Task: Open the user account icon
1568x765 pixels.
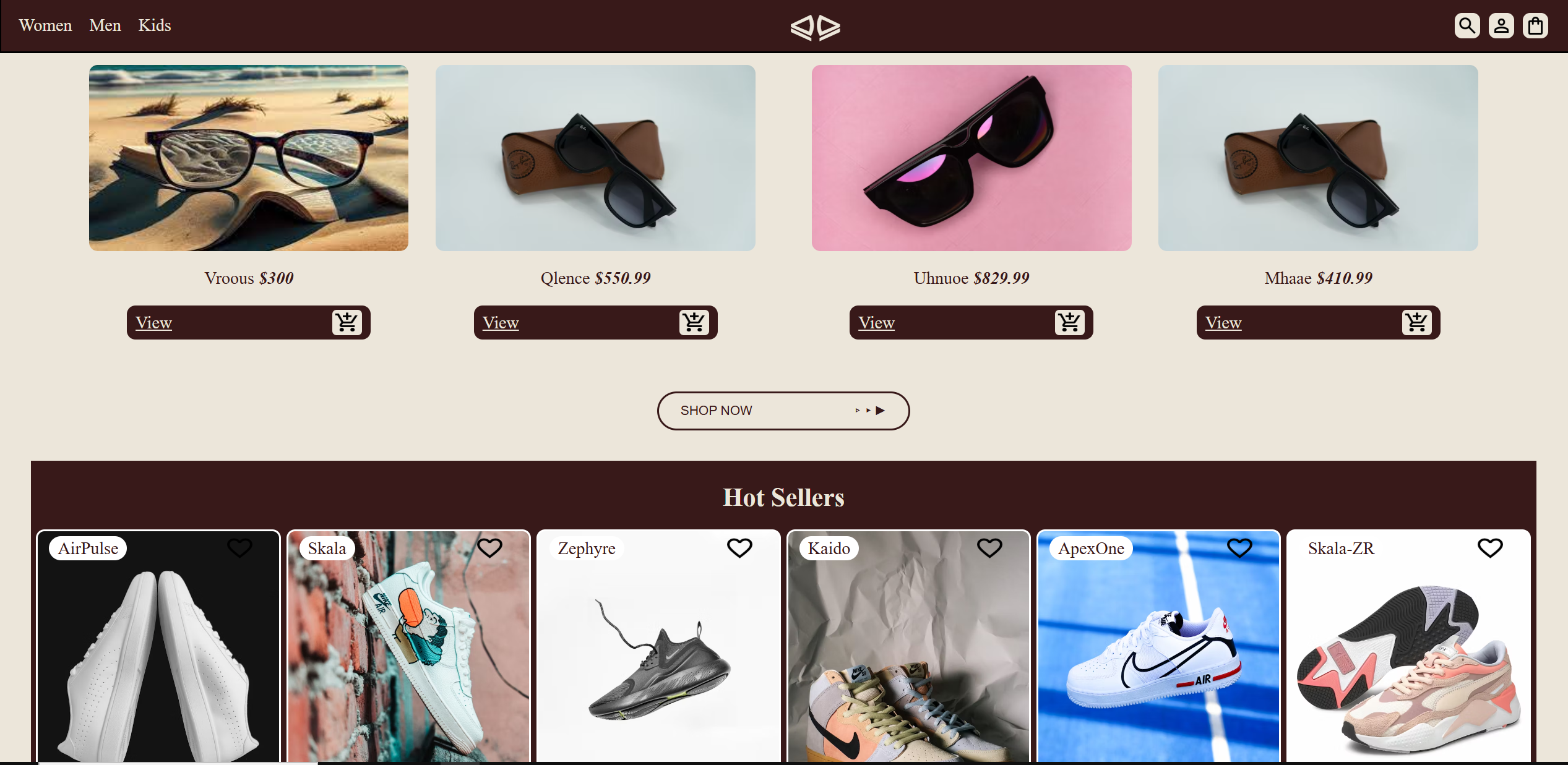Action: [x=1501, y=26]
